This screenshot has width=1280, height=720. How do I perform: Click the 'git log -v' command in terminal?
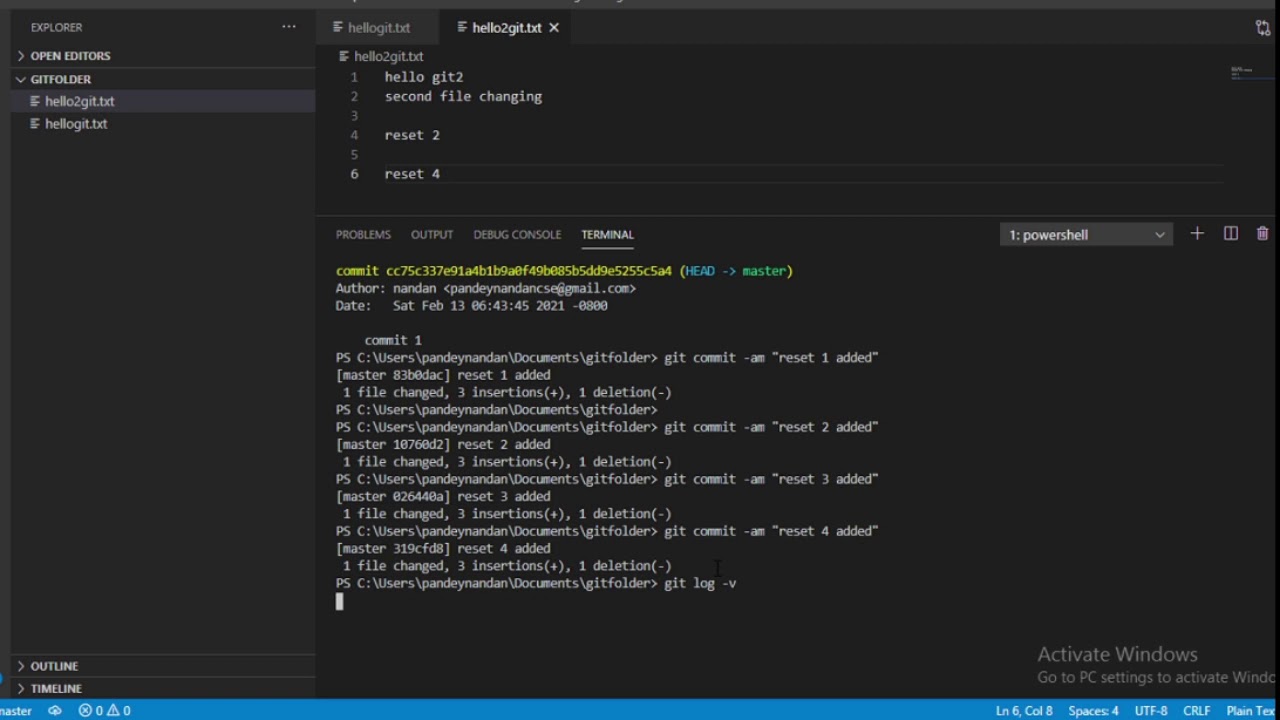[700, 583]
